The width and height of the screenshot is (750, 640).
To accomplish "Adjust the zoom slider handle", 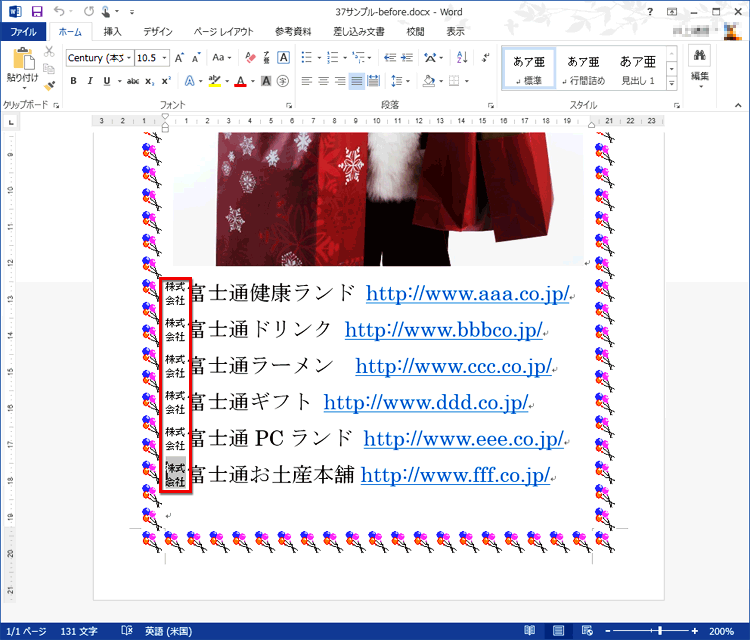I will click(660, 630).
